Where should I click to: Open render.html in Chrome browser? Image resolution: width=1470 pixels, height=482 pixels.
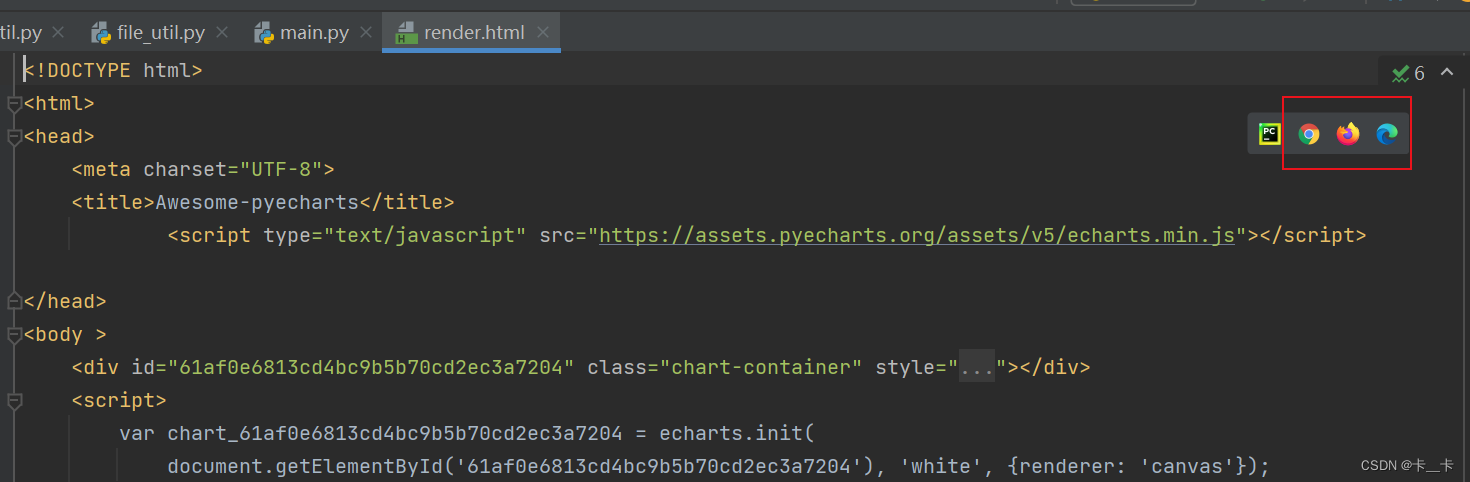pos(1309,134)
